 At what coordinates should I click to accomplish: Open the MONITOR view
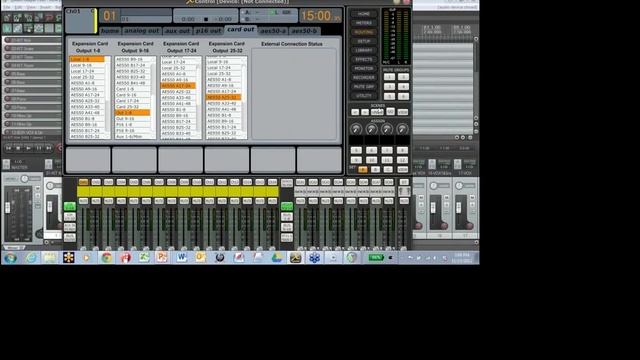pyautogui.click(x=363, y=69)
